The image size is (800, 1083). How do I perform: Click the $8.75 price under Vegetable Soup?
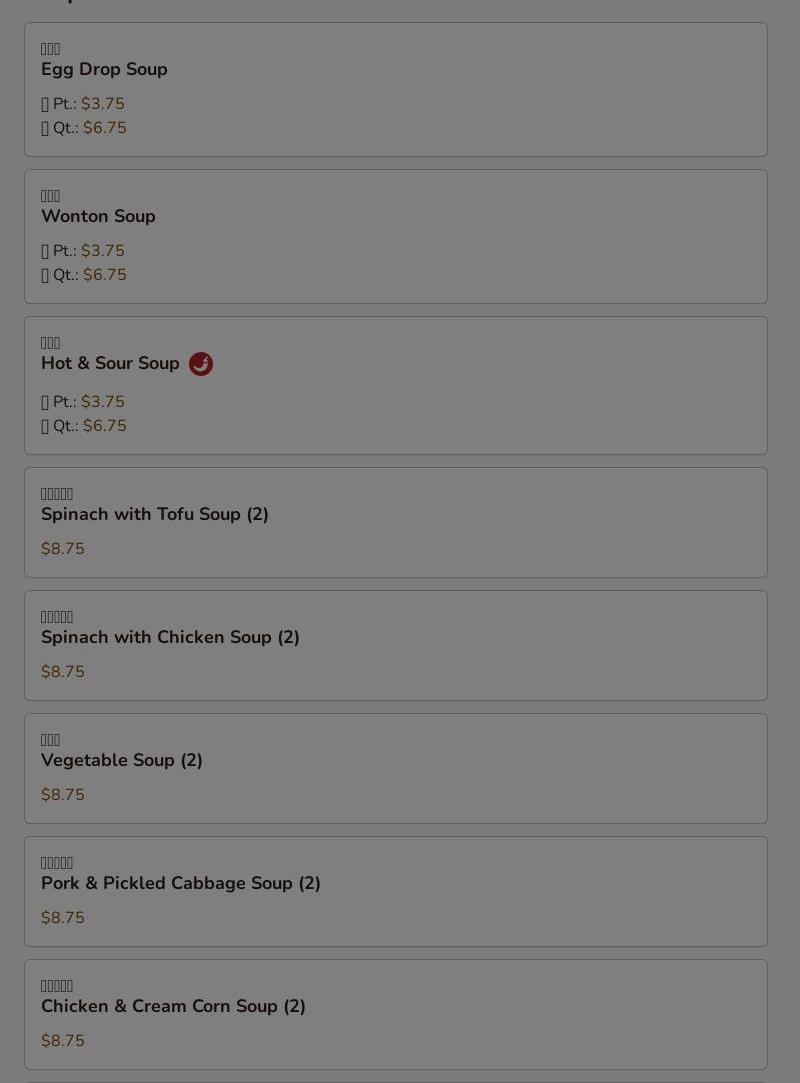[63, 794]
